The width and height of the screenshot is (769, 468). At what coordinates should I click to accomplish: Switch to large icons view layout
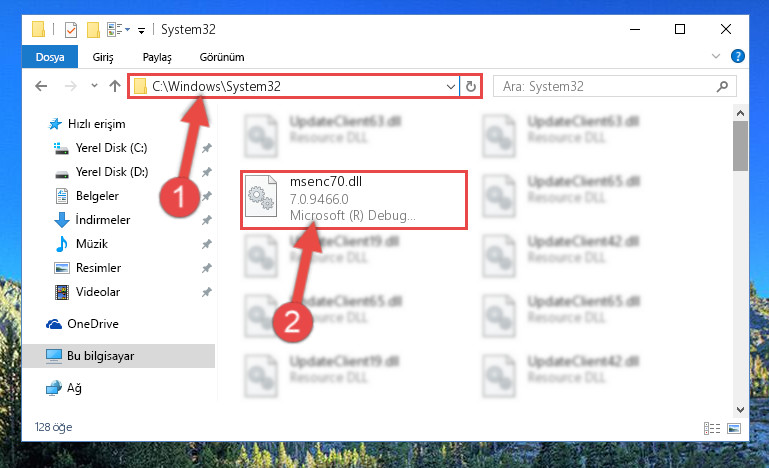734,428
